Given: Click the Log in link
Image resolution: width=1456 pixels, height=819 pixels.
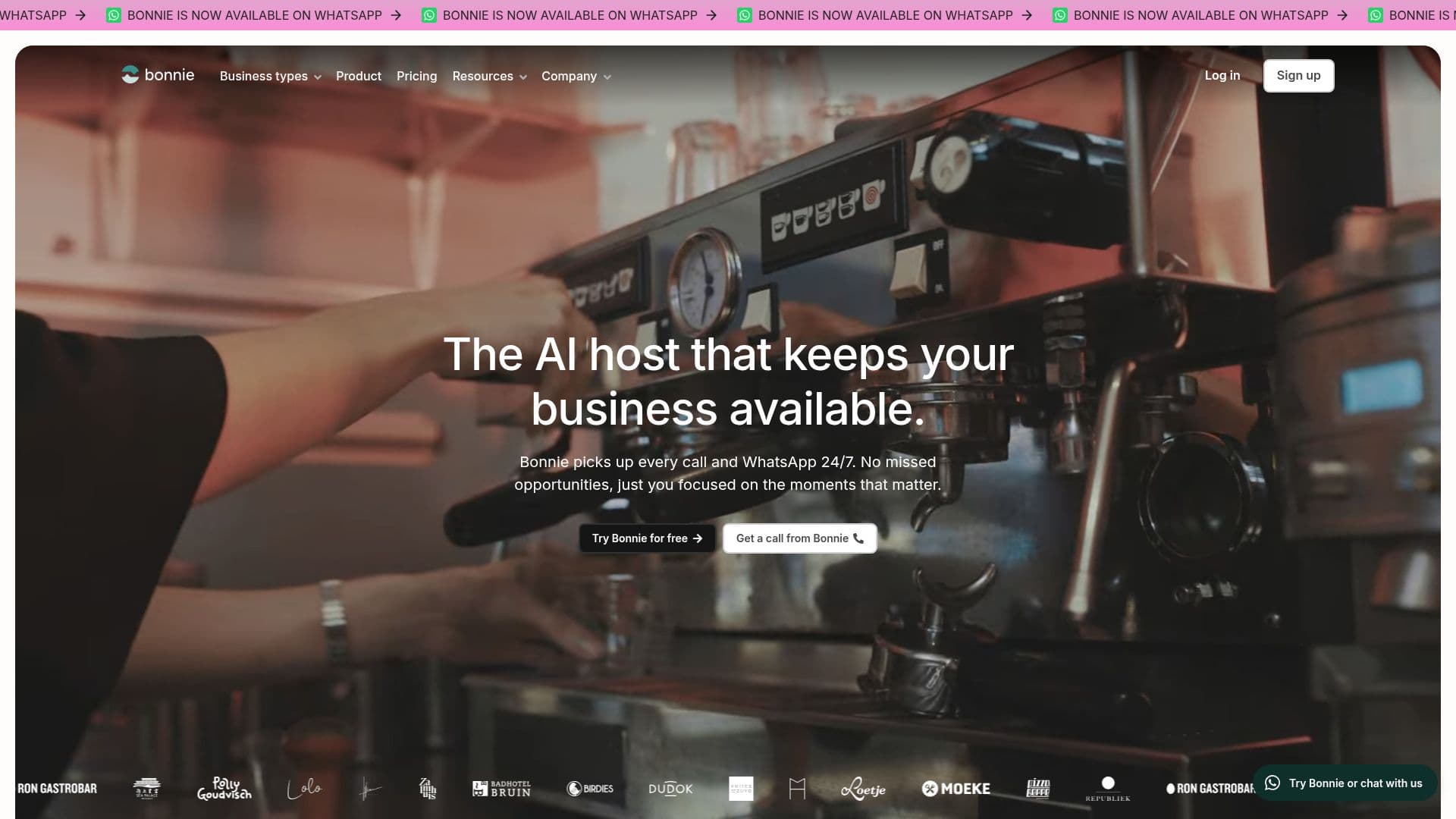Looking at the screenshot, I should 1222,76.
